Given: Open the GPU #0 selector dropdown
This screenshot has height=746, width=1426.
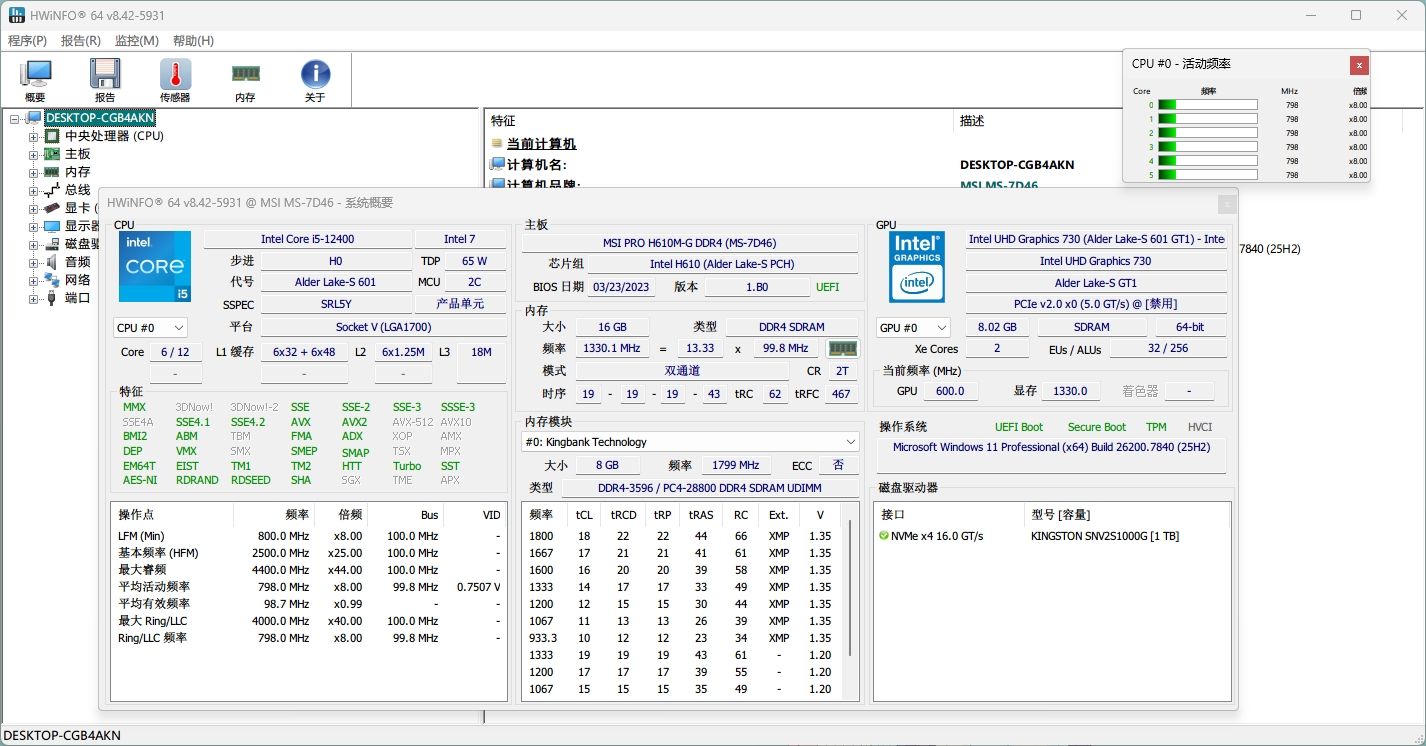Looking at the screenshot, I should (x=913, y=328).
